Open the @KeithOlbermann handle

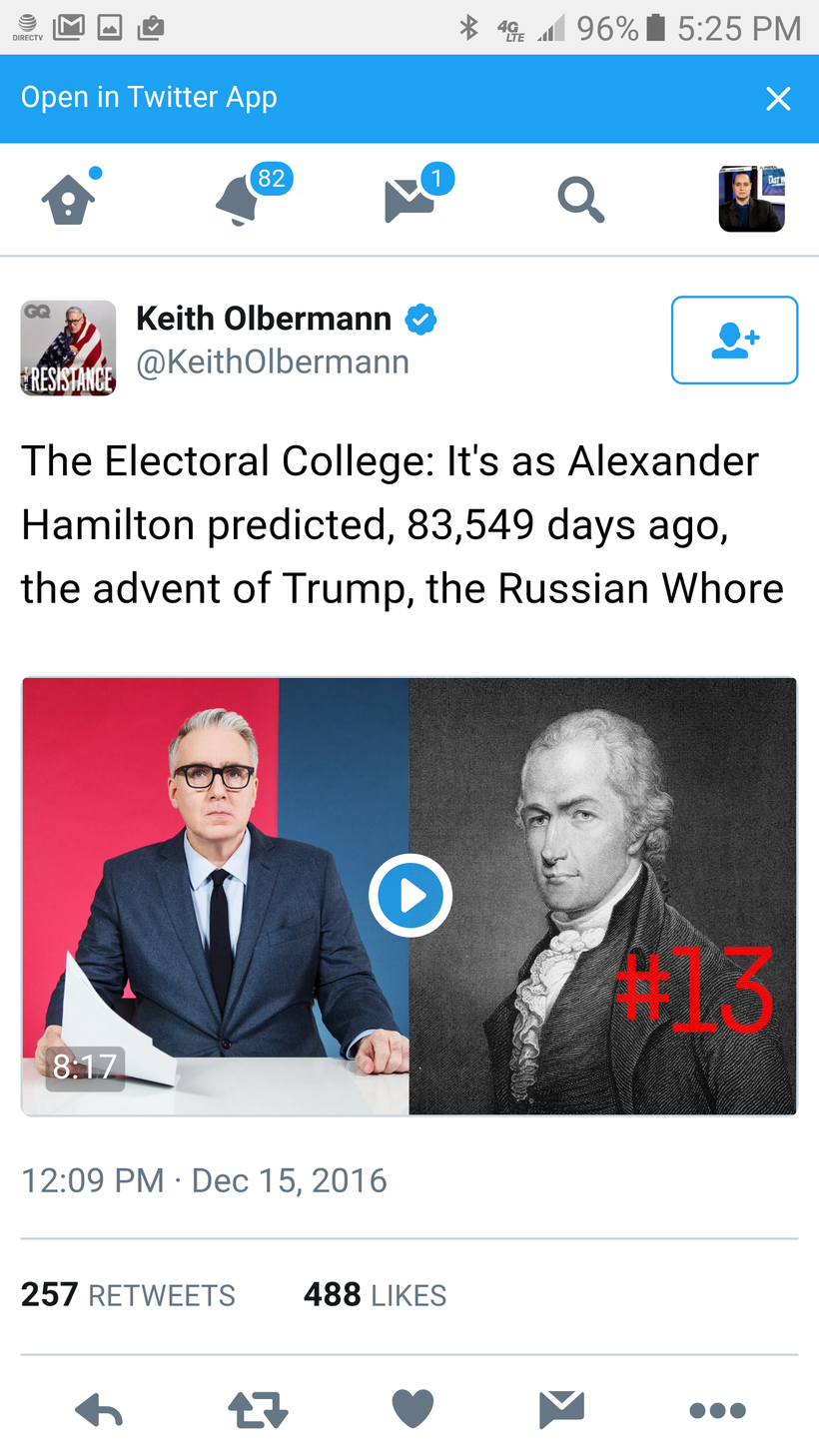pos(273,362)
